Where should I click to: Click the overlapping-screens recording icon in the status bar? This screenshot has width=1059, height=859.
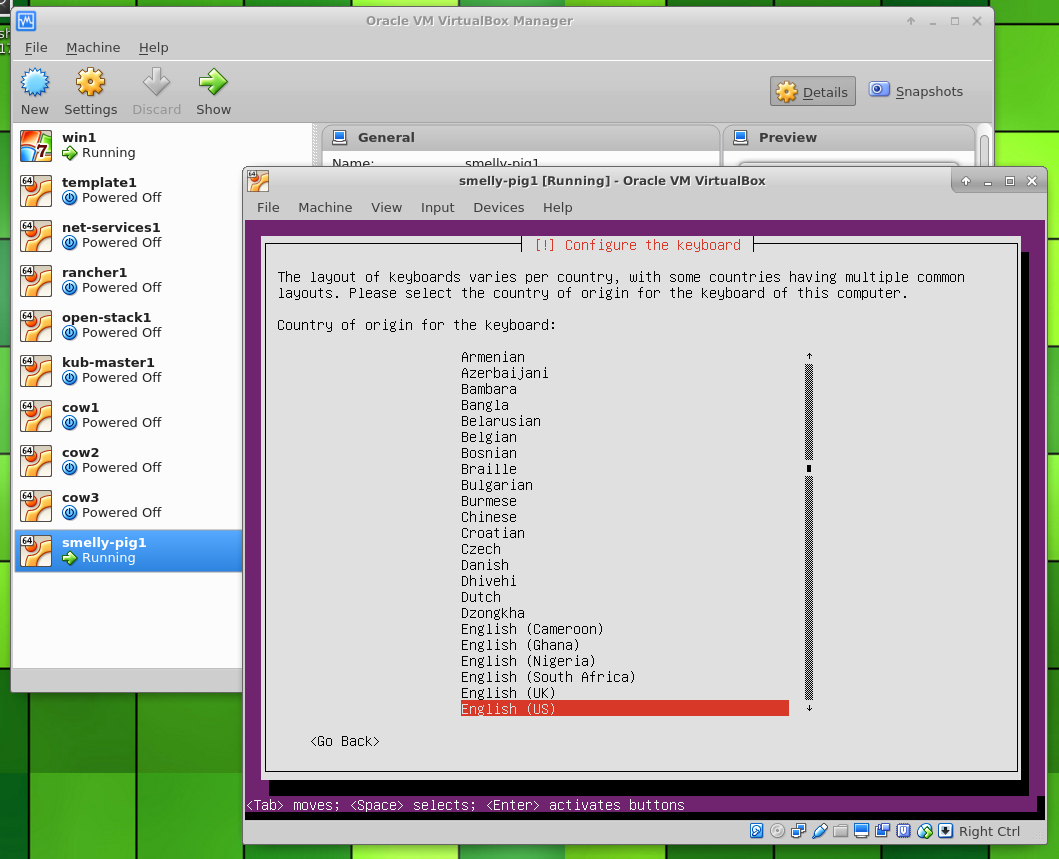(882, 831)
